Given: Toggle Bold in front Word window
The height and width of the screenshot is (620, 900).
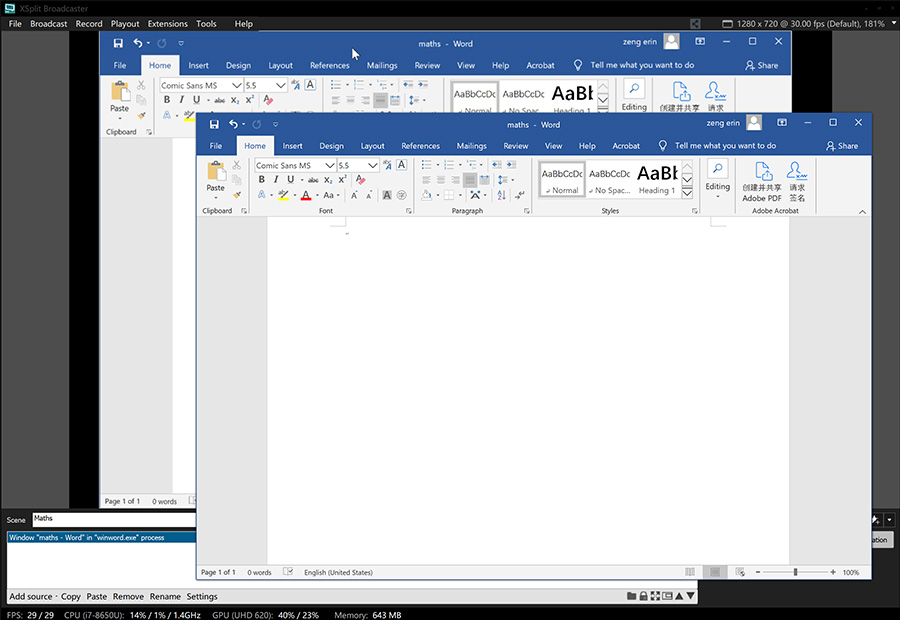Looking at the screenshot, I should (262, 180).
